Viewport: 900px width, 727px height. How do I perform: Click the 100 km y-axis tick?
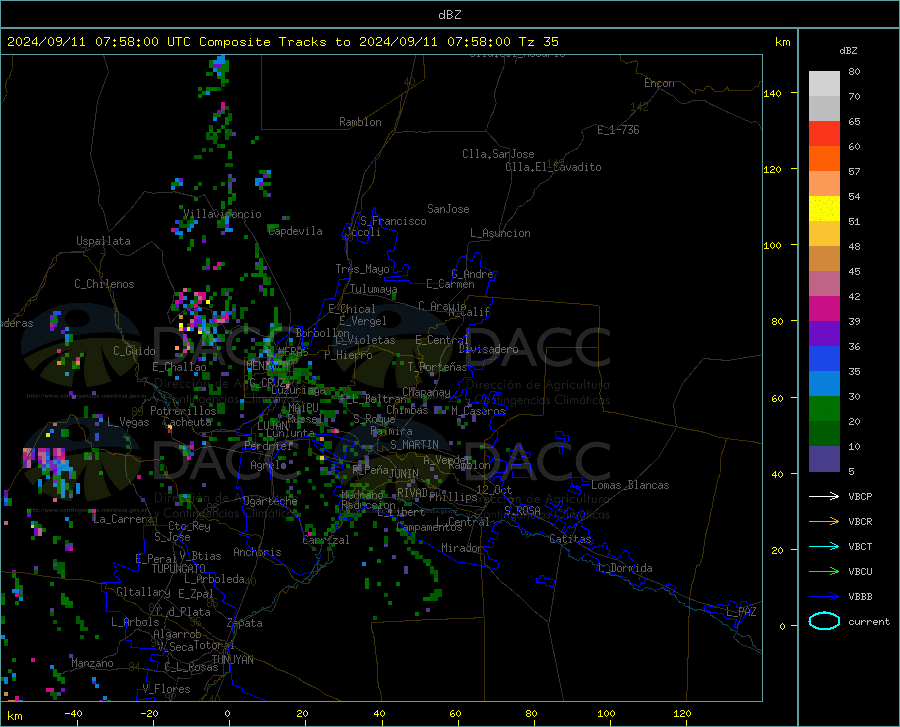point(773,246)
